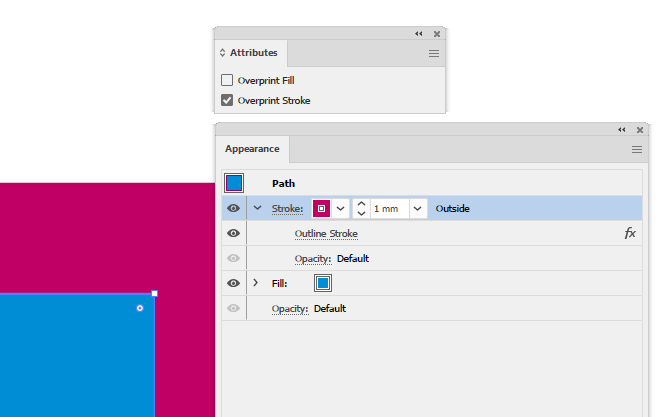662x417 pixels.
Task: Open the Attributes panel flyout menu
Action: tap(434, 53)
